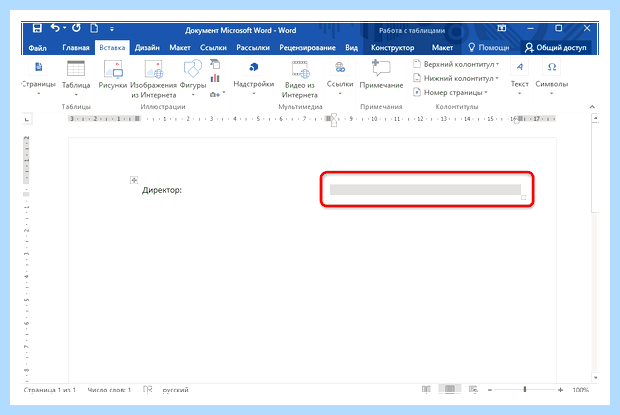
Task: Insert a table with Таблица button
Action: 76,78
